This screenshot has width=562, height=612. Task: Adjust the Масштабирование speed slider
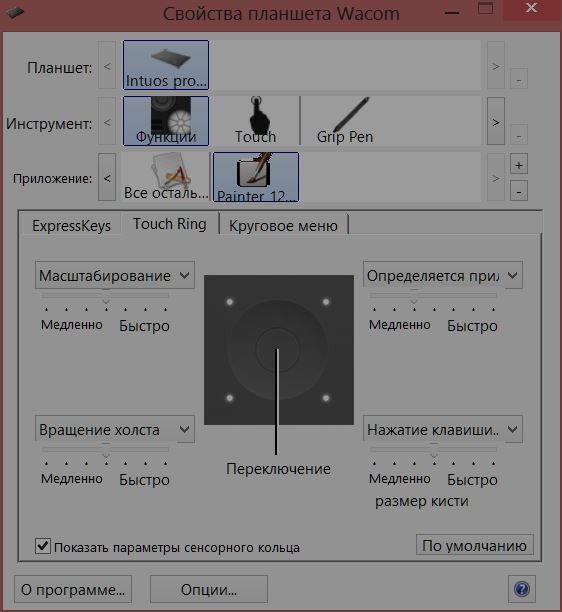(106, 297)
